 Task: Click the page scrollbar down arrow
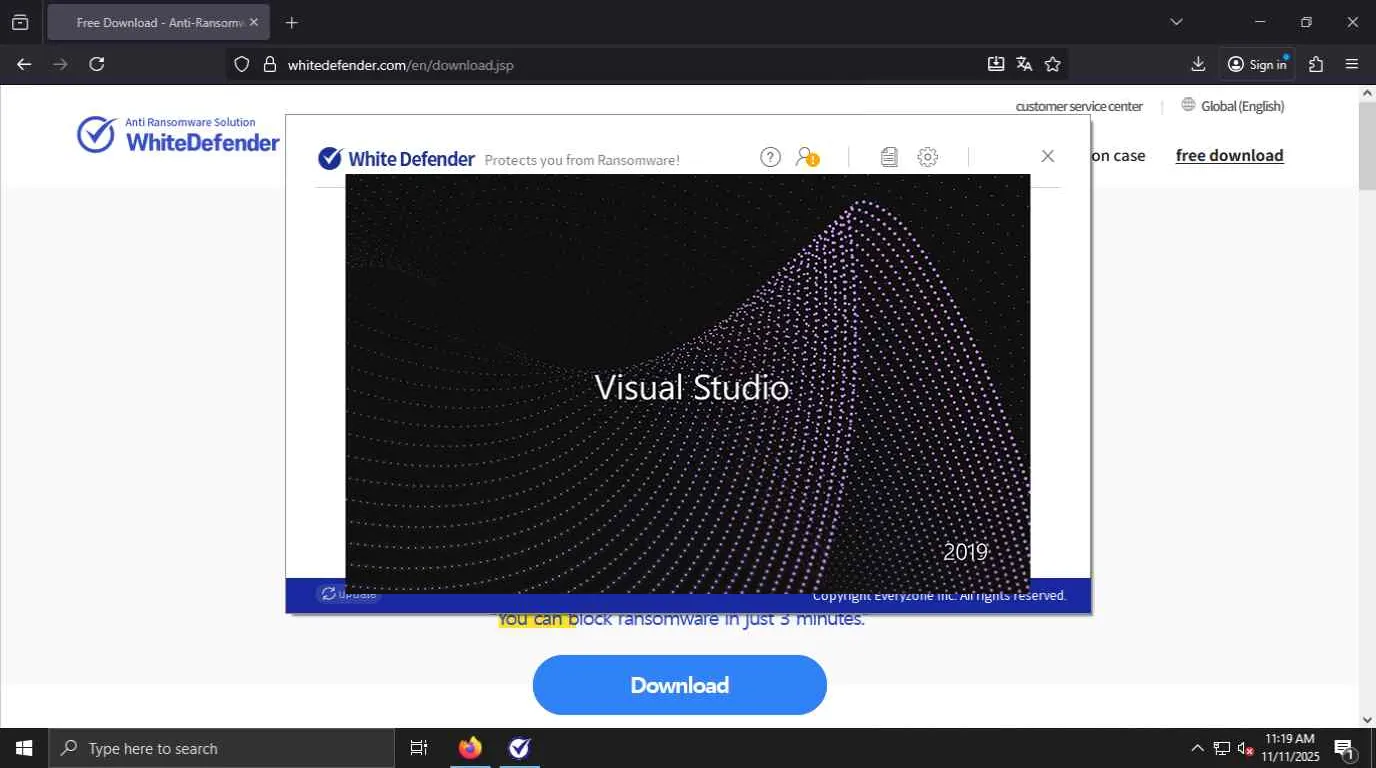click(x=1367, y=720)
